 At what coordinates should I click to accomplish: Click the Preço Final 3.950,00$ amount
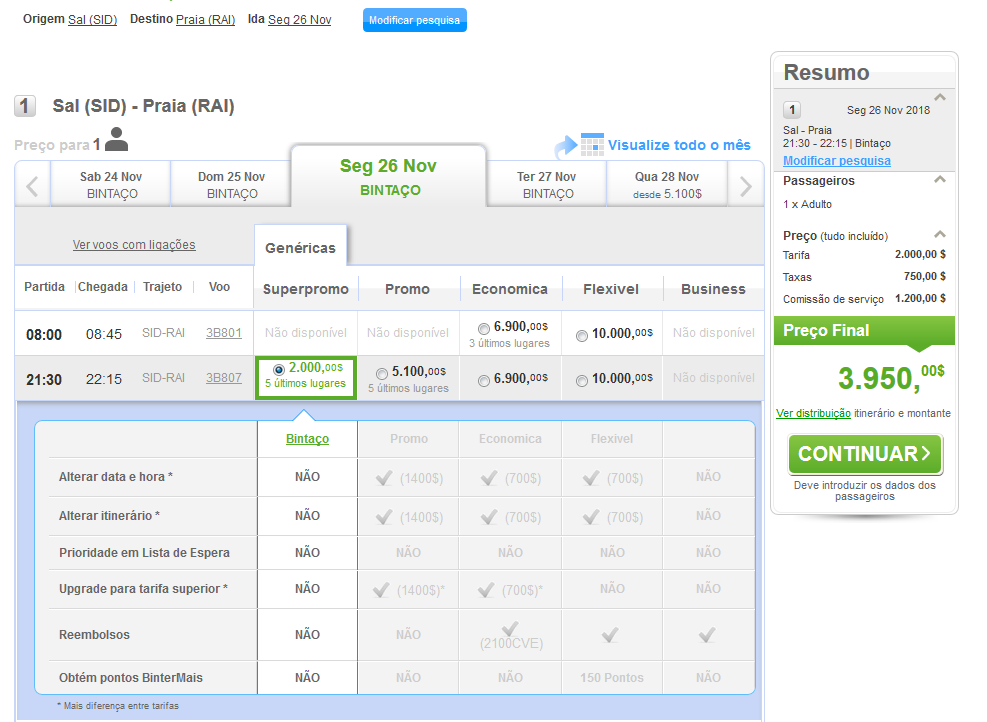[x=891, y=378]
